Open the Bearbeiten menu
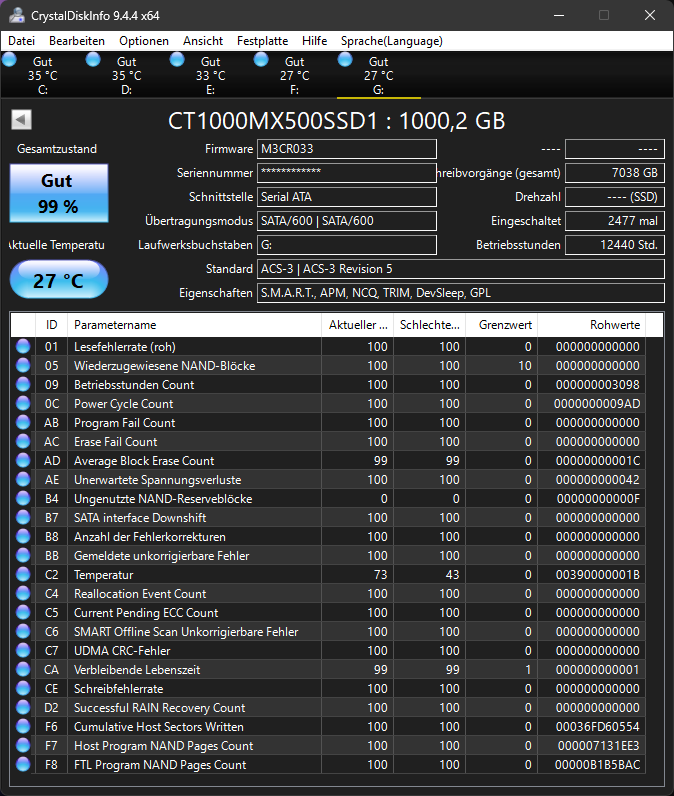Screen dimensions: 674x796 coord(77,41)
